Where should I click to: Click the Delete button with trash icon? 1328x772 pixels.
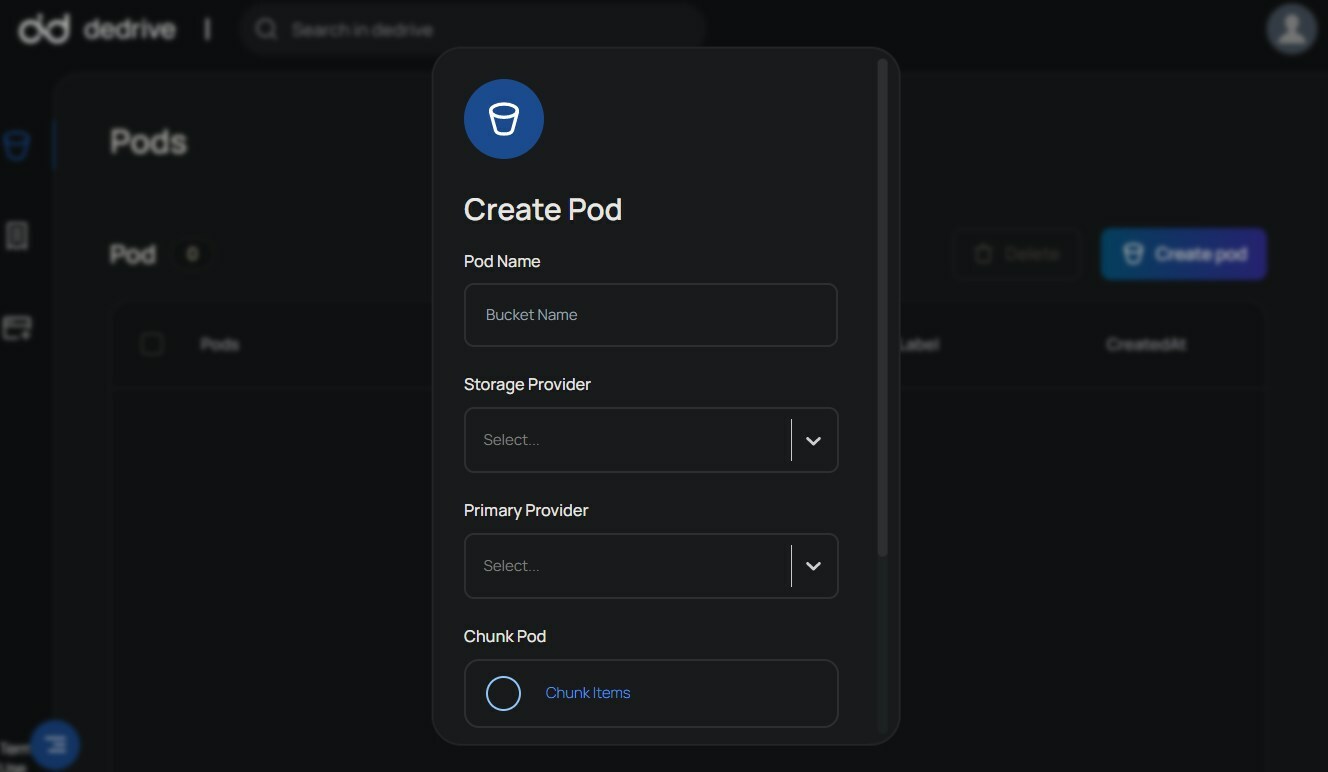click(x=1017, y=254)
